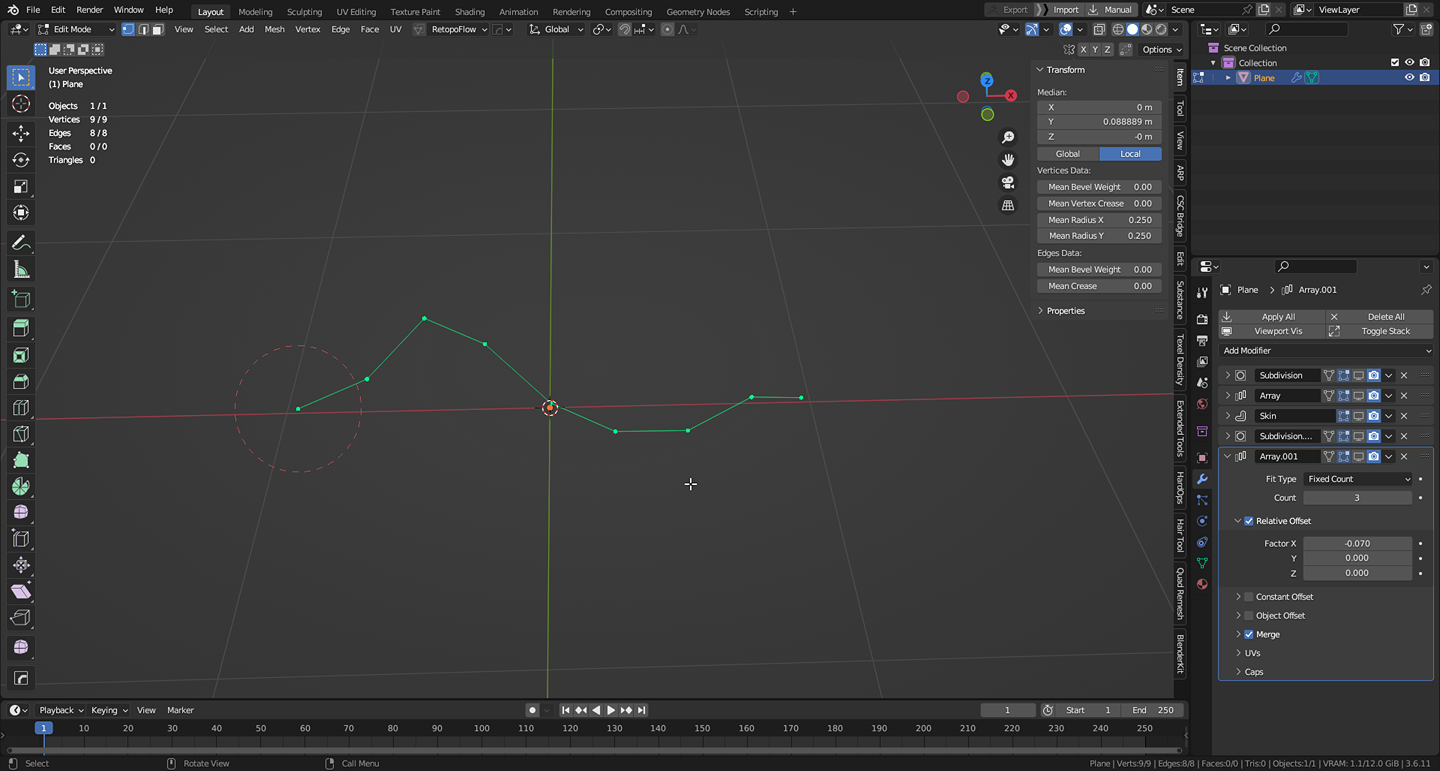Activate the Annotate pencil tool
Viewport: 1440px width, 771px height.
pyautogui.click(x=21, y=243)
